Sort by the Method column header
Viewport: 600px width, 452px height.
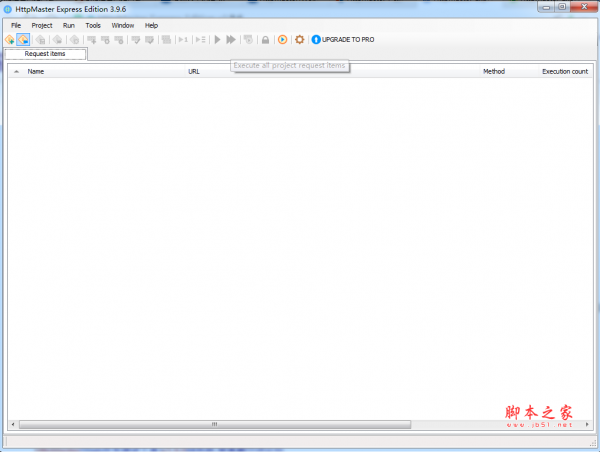click(x=494, y=72)
